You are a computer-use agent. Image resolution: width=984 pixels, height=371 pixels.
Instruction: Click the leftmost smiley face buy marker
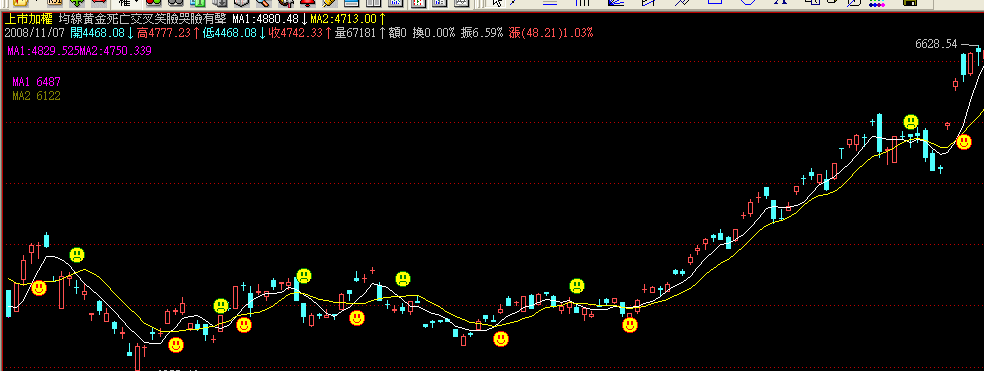[39, 288]
